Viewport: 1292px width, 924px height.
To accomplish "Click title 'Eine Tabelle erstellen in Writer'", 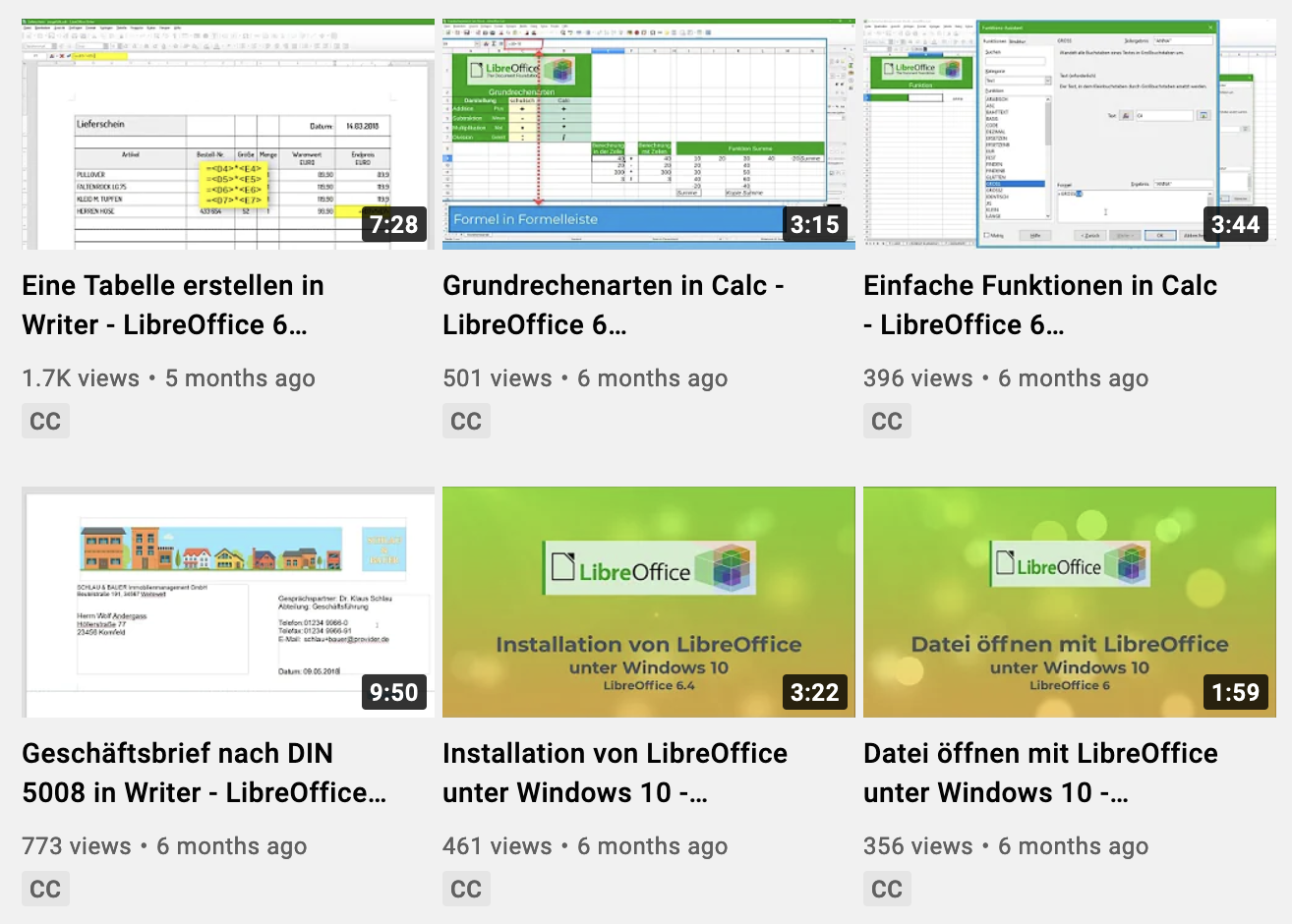I will point(173,305).
